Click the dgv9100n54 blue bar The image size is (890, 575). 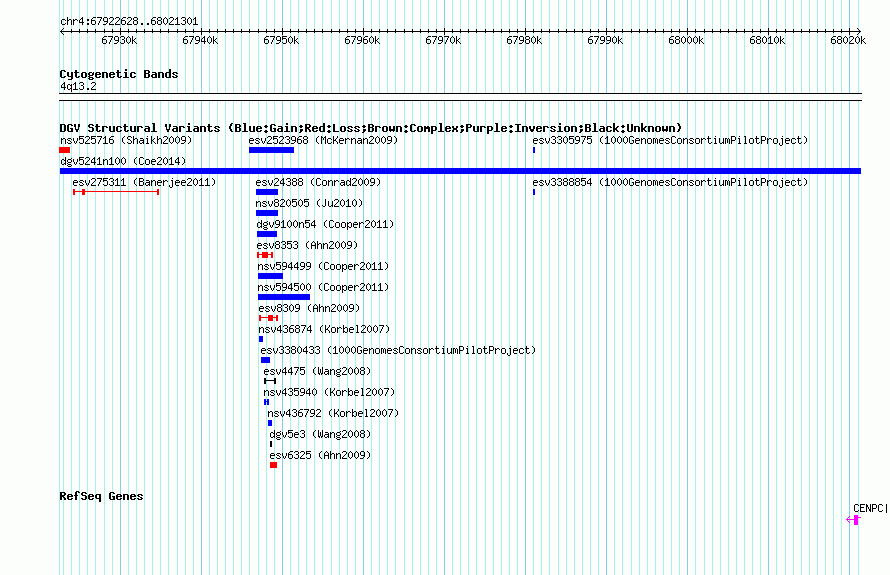pyautogui.click(x=267, y=234)
